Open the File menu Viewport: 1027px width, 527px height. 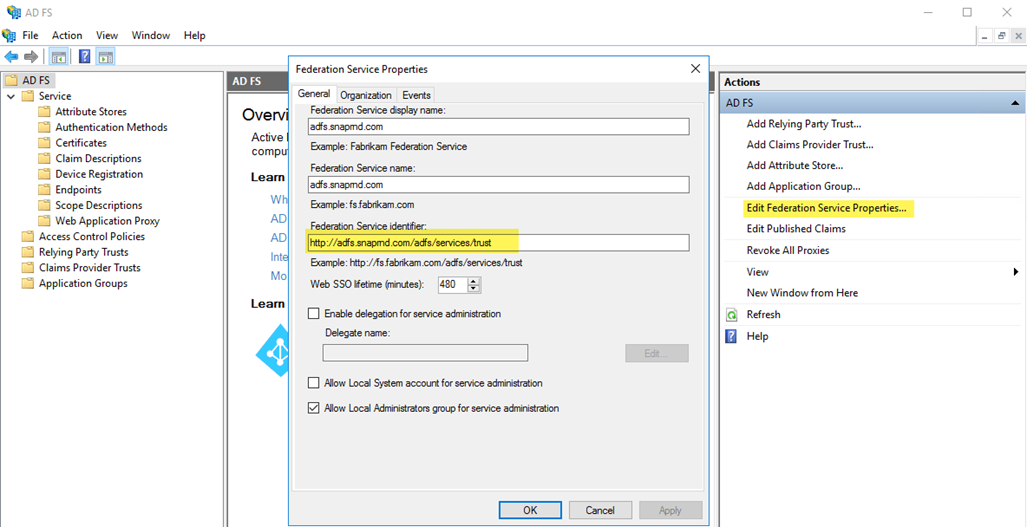(31, 35)
